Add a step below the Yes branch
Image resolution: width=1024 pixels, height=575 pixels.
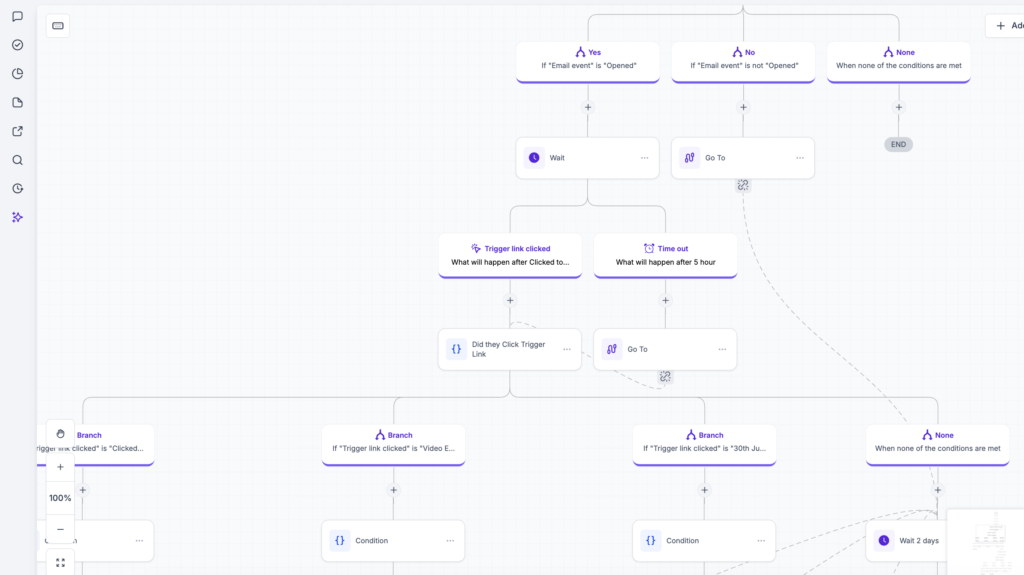coord(588,107)
